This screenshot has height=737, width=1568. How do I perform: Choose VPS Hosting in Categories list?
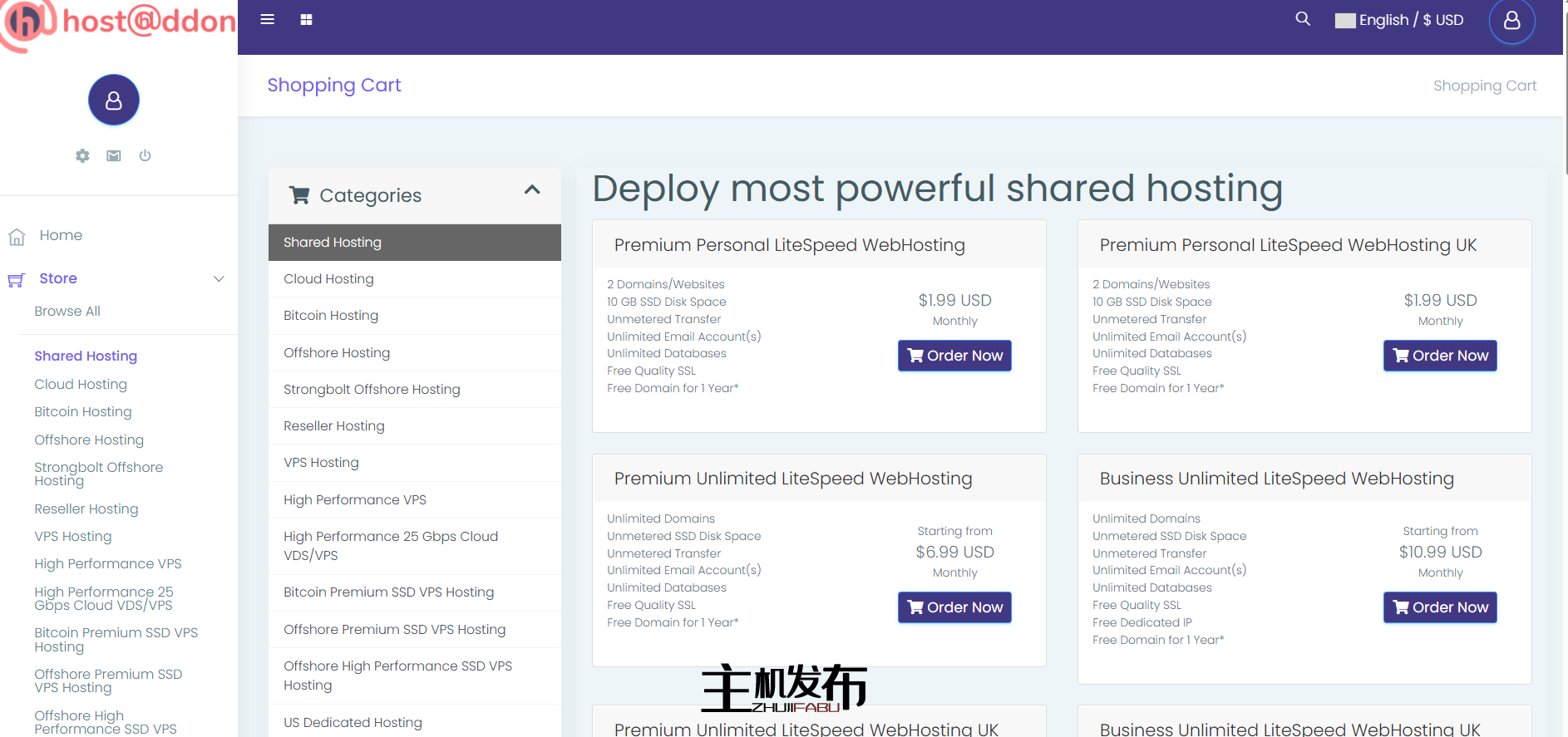(x=415, y=463)
